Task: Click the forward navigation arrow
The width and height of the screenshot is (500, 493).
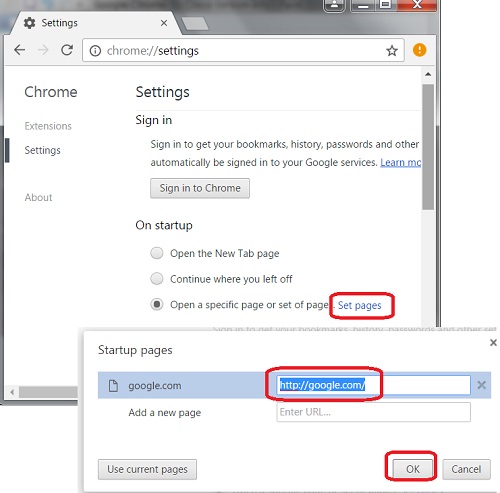Action: [43, 50]
